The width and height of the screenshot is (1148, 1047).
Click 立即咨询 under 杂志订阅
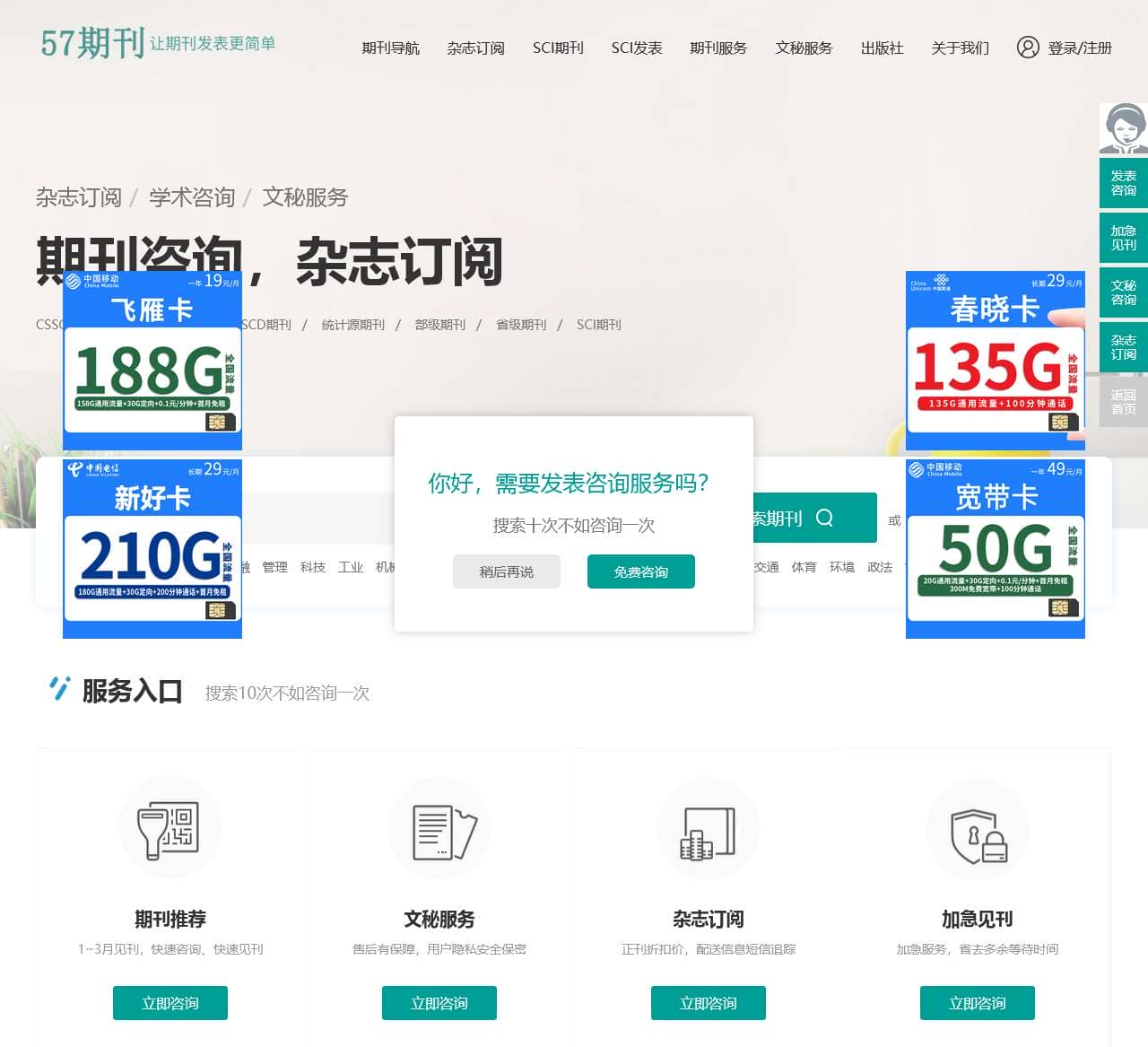(709, 1003)
